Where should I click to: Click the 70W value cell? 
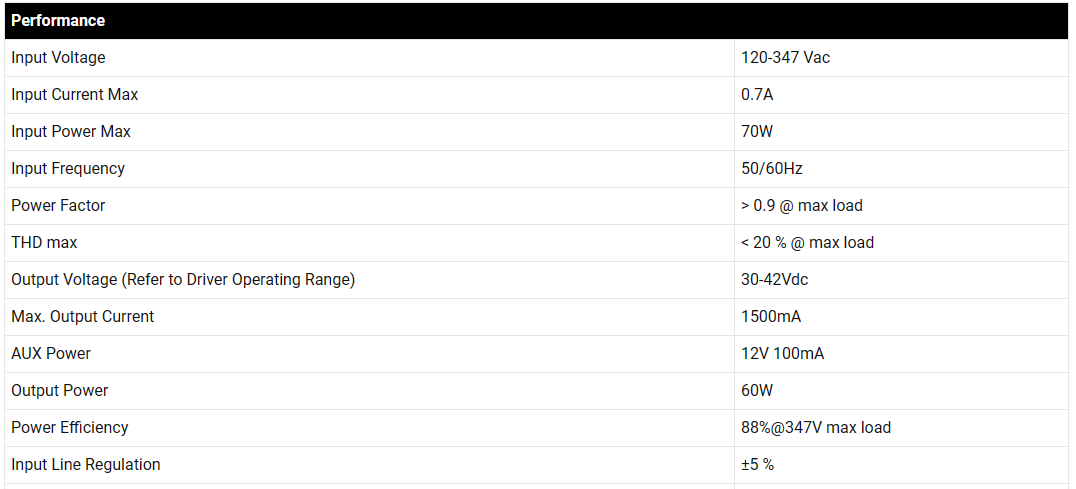(x=757, y=132)
